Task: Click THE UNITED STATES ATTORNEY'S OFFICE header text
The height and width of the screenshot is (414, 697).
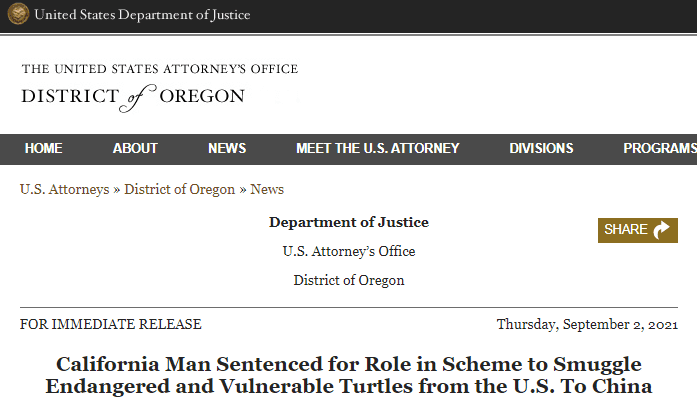Action: [160, 69]
